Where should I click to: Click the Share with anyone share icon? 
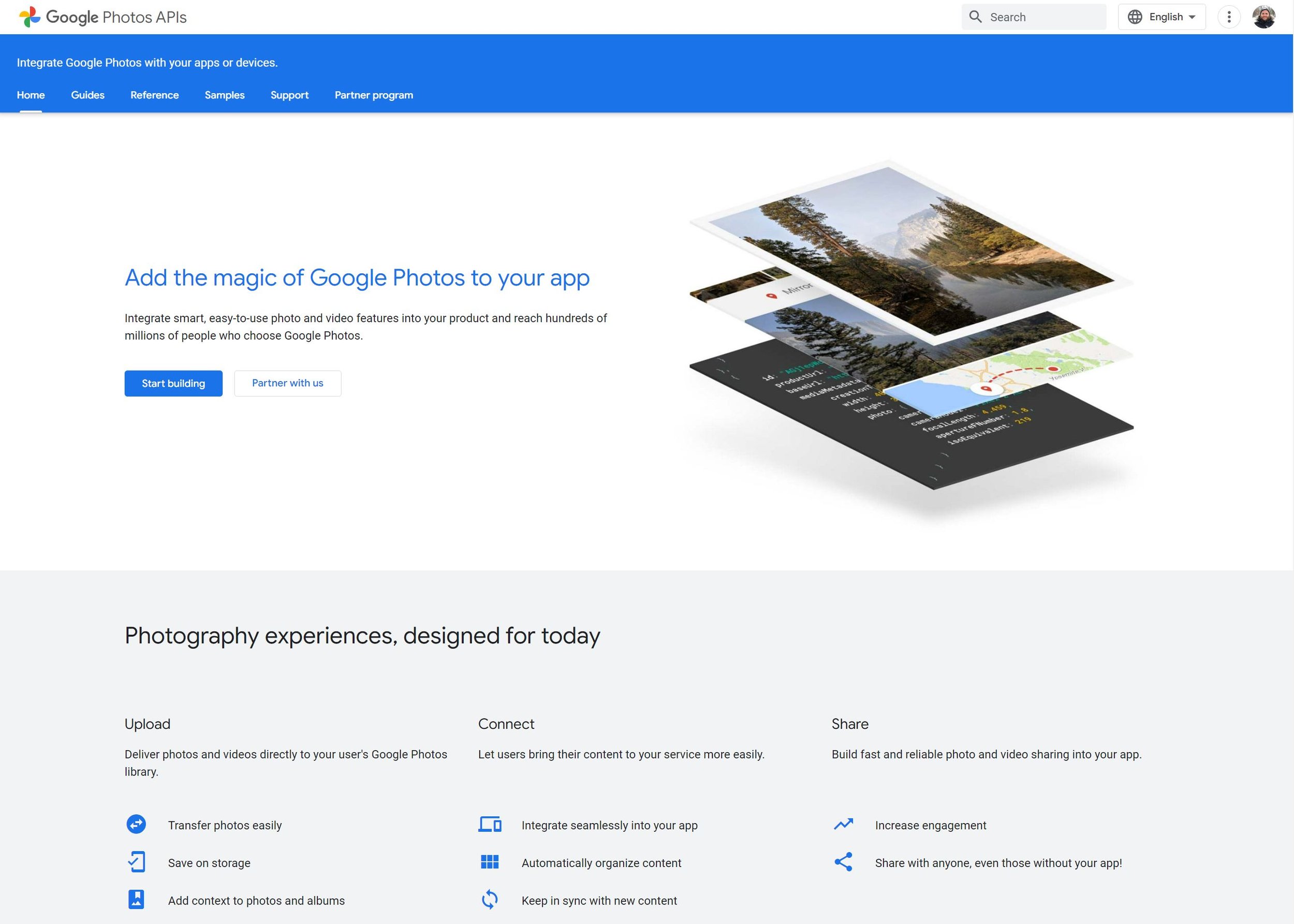pyautogui.click(x=844, y=862)
